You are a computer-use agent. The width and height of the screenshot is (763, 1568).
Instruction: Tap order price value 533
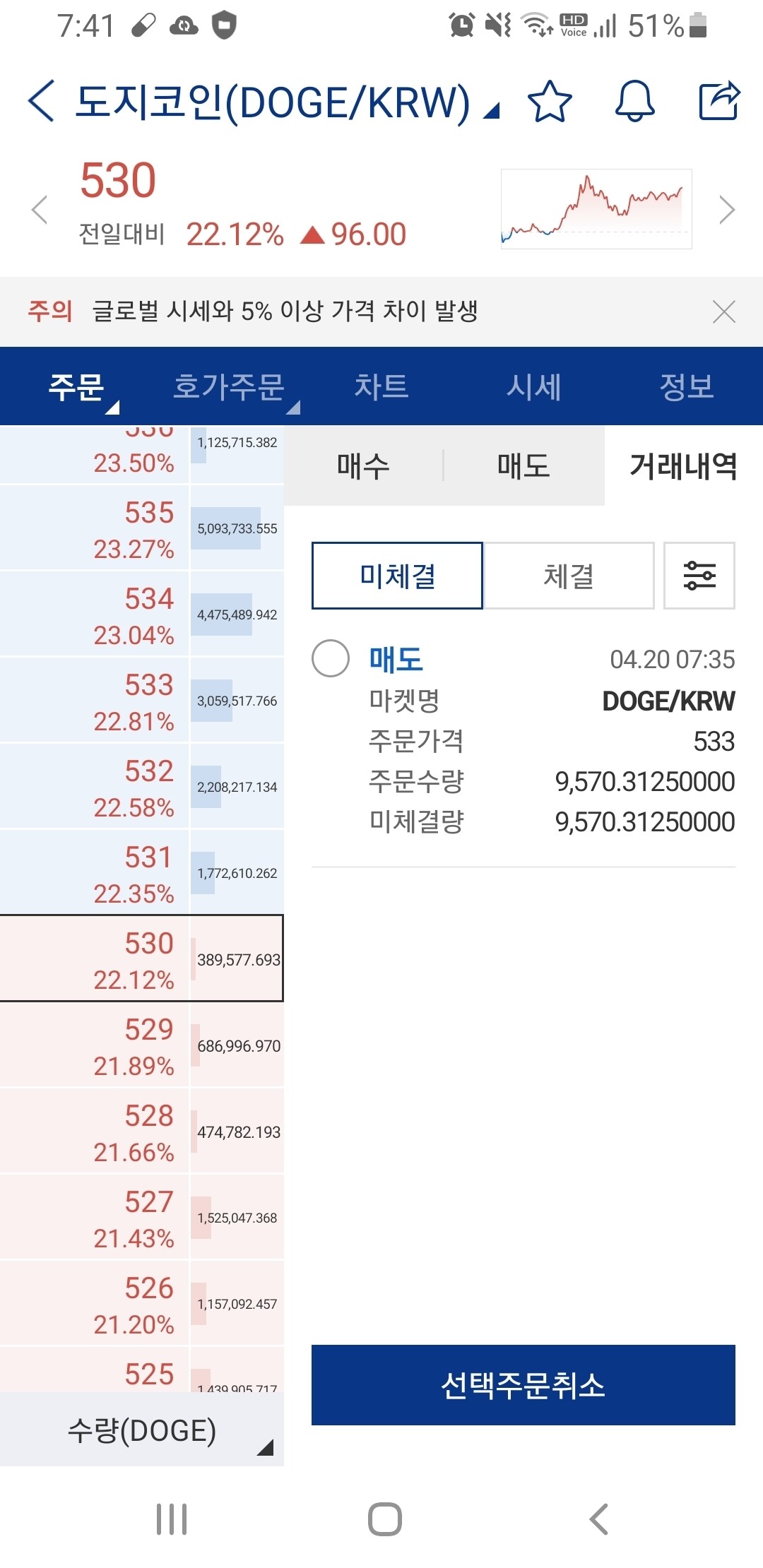(714, 742)
